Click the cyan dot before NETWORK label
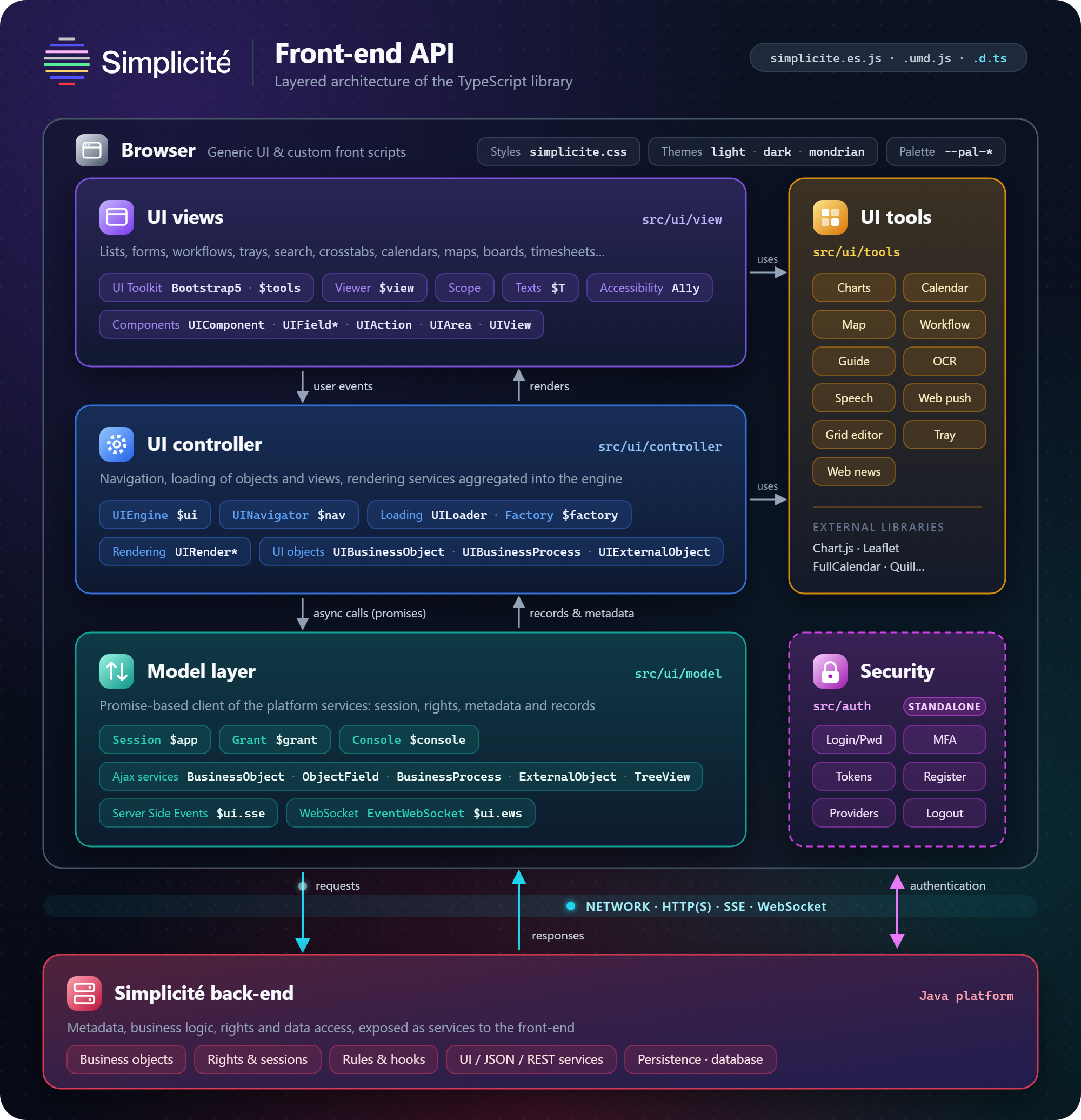The width and height of the screenshot is (1081, 1120). [570, 906]
